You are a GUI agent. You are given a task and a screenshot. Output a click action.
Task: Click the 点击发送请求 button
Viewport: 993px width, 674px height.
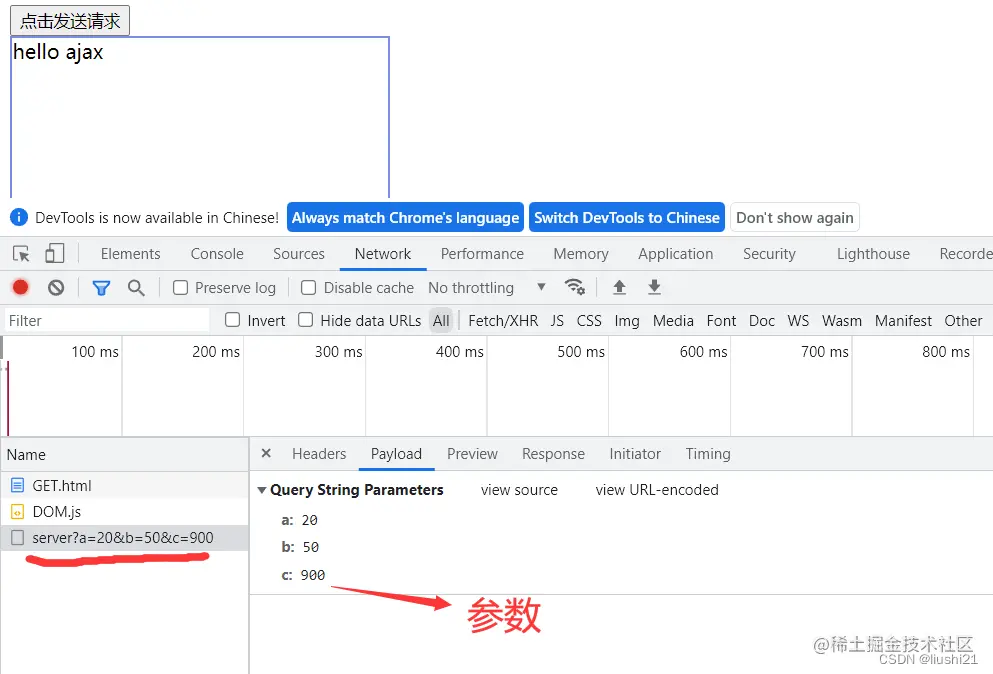(x=70, y=21)
